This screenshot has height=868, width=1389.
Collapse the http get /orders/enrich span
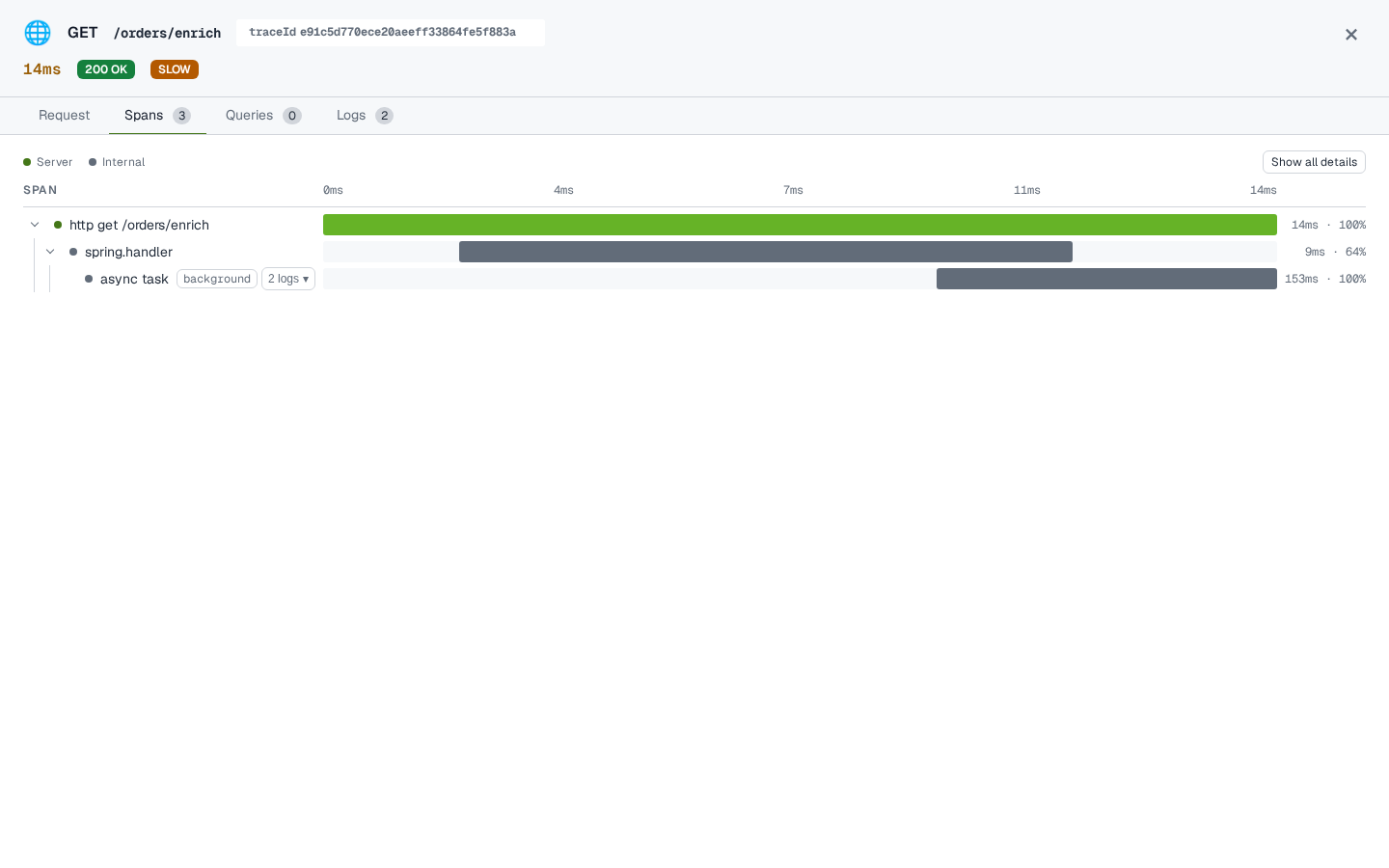35,225
